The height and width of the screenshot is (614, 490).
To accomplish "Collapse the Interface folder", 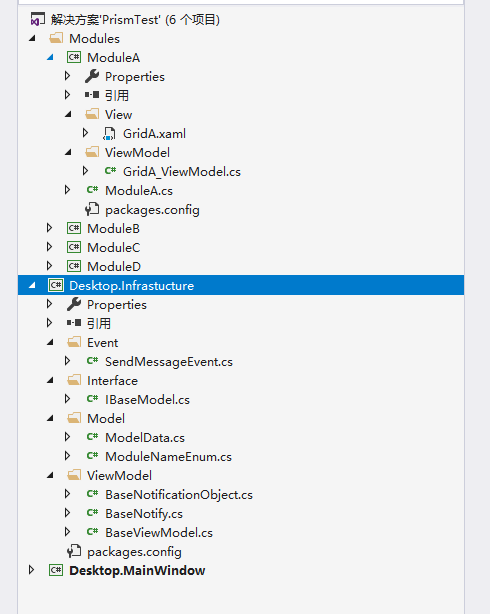I will pos(50,381).
